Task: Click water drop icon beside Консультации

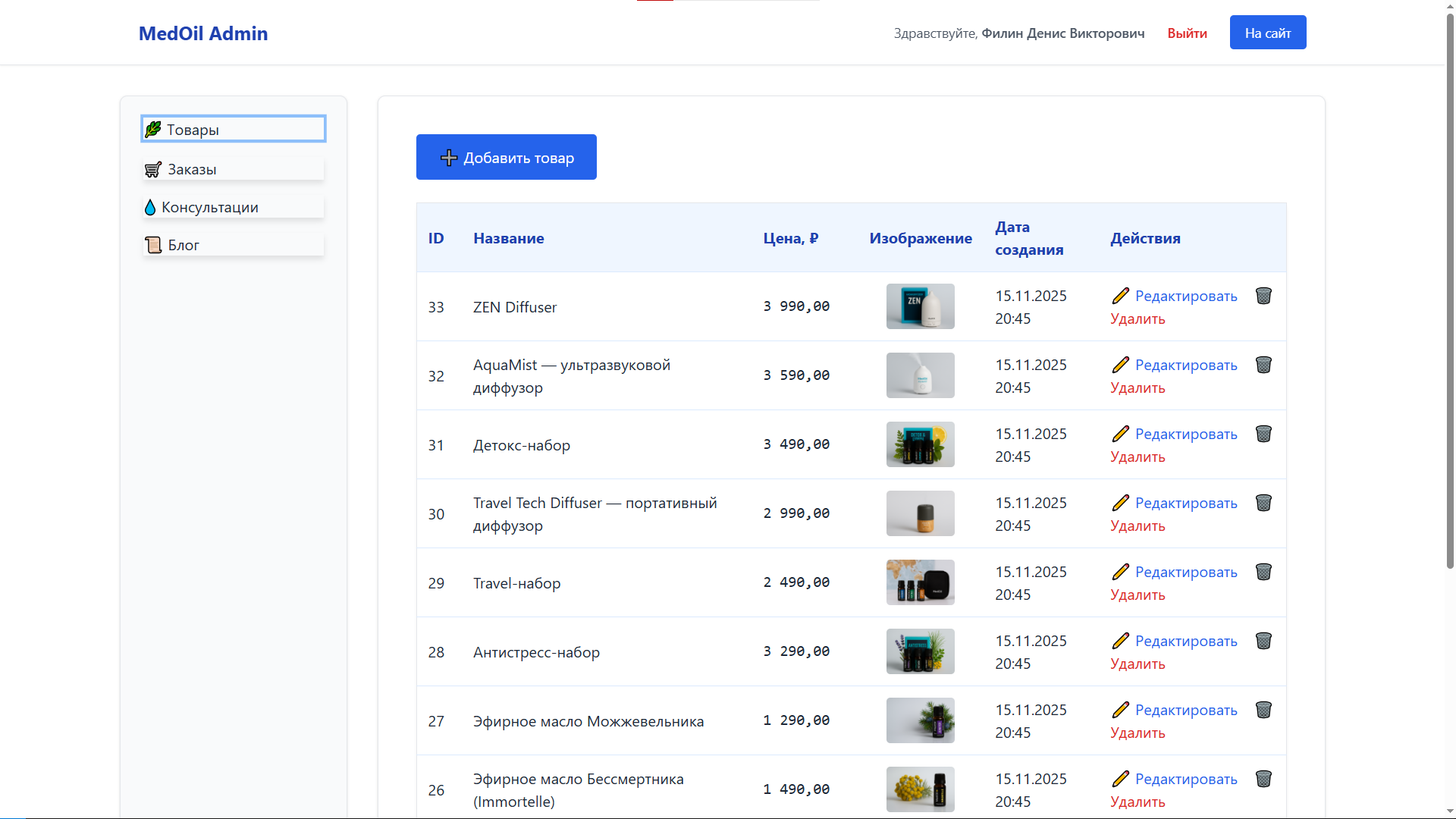Action: tap(150, 207)
